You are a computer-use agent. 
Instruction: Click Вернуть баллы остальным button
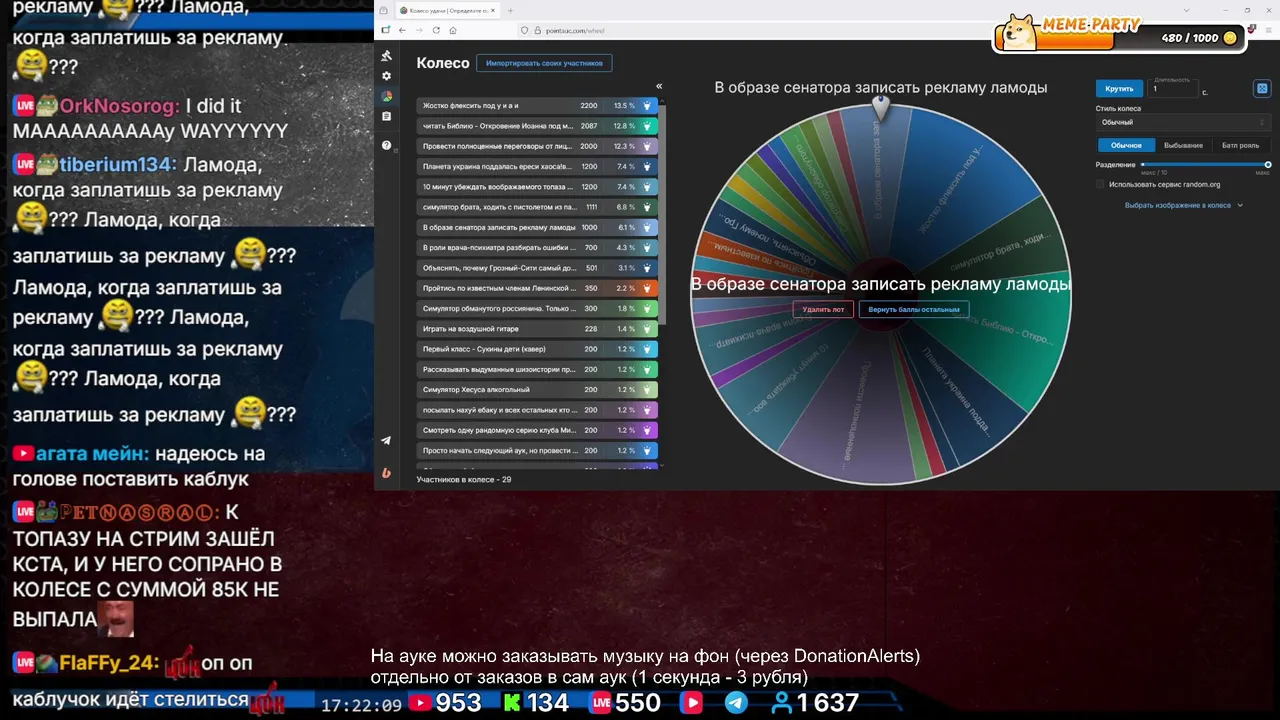pos(913,309)
